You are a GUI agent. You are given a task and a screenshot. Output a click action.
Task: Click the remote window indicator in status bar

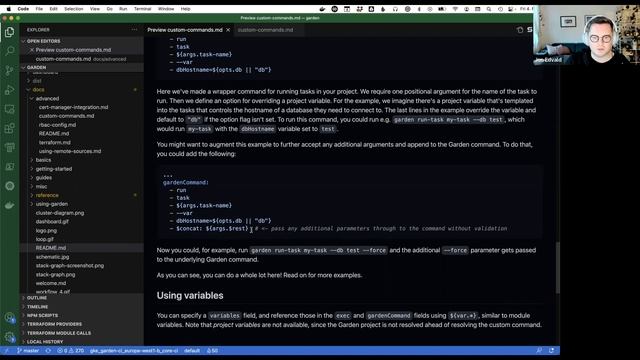(7, 351)
